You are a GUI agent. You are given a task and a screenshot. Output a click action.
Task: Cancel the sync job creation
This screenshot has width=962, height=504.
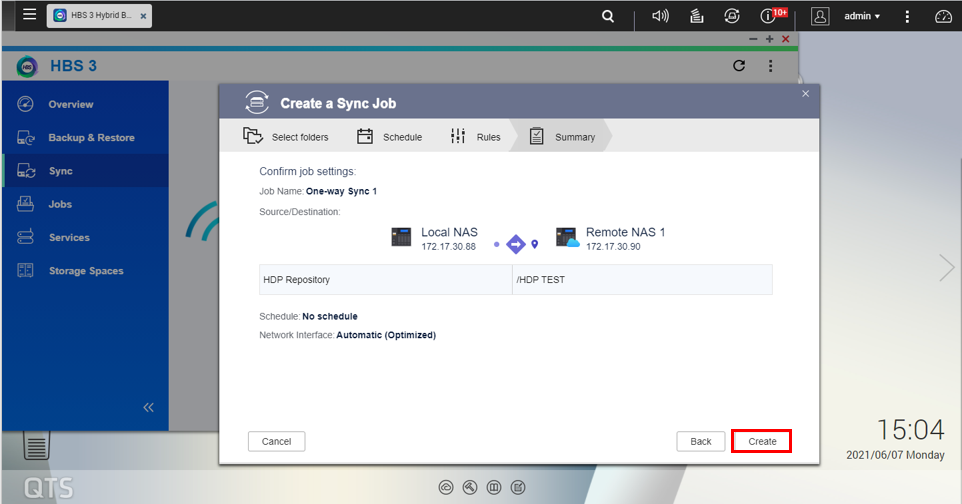(x=276, y=441)
